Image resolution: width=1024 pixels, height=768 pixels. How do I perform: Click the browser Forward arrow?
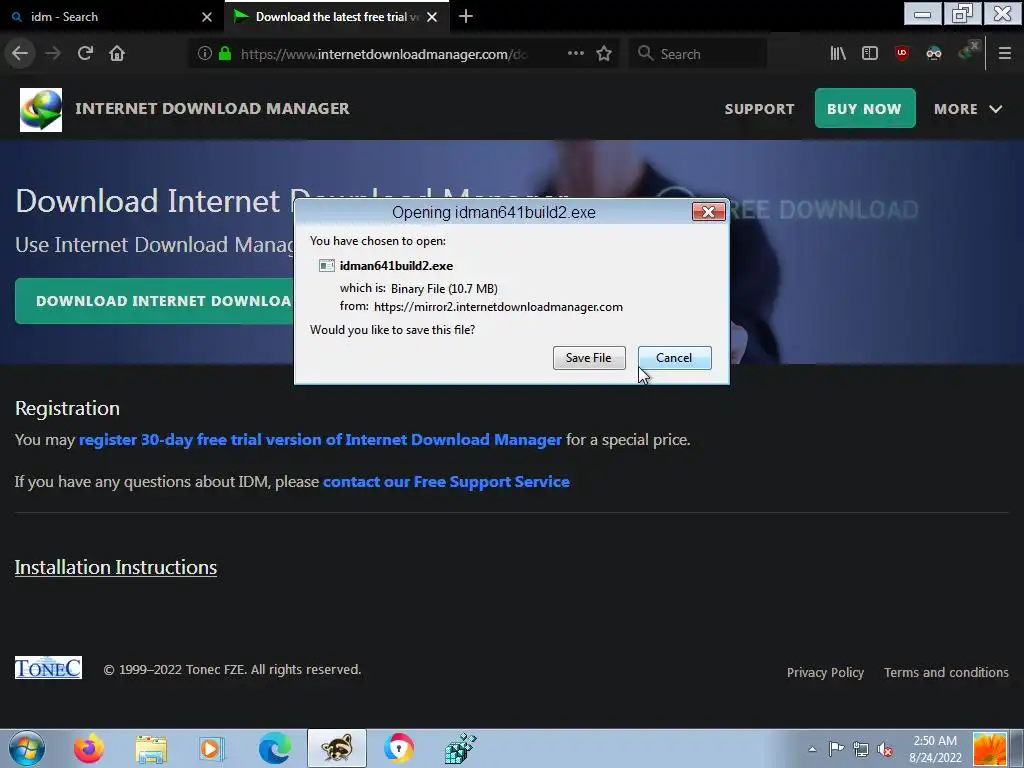53,54
